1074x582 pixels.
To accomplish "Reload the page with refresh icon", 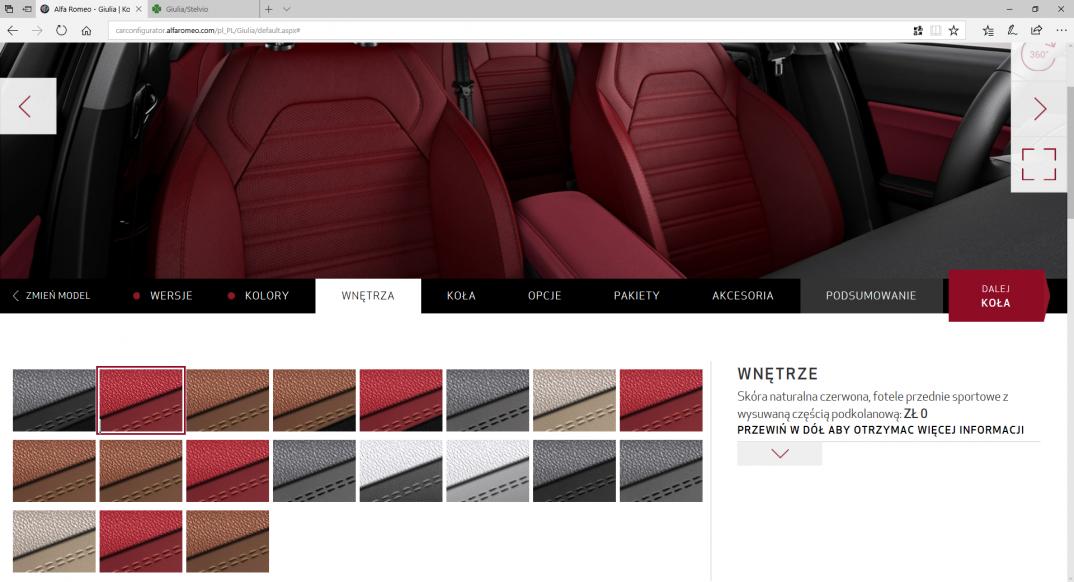I will [x=62, y=30].
